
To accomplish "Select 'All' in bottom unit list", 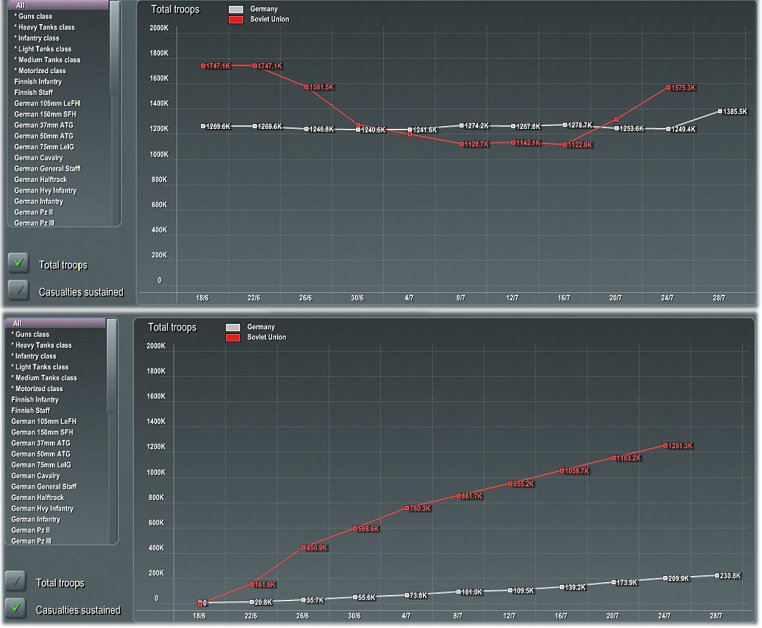I will (x=54, y=323).
